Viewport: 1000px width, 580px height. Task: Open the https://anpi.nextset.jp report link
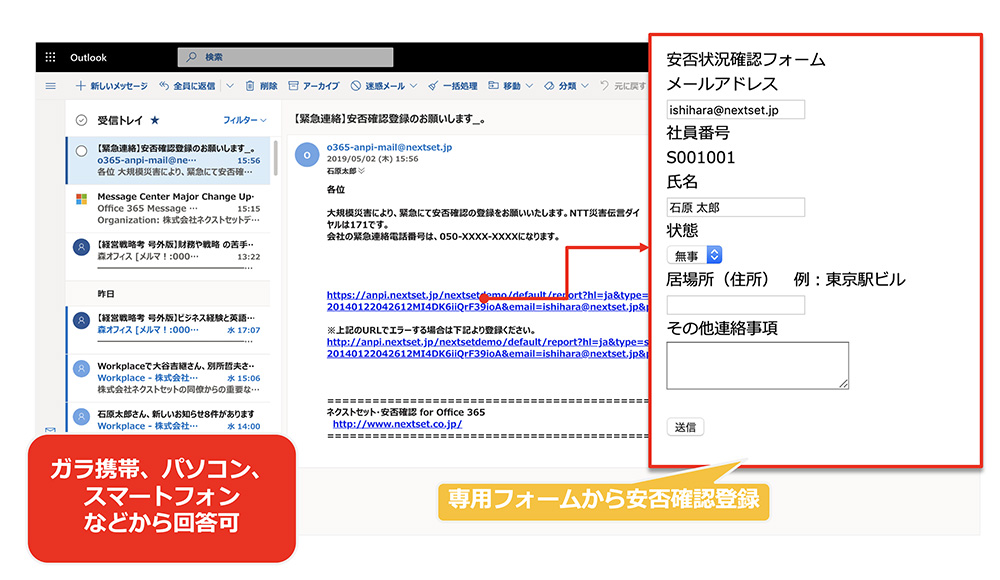488,301
